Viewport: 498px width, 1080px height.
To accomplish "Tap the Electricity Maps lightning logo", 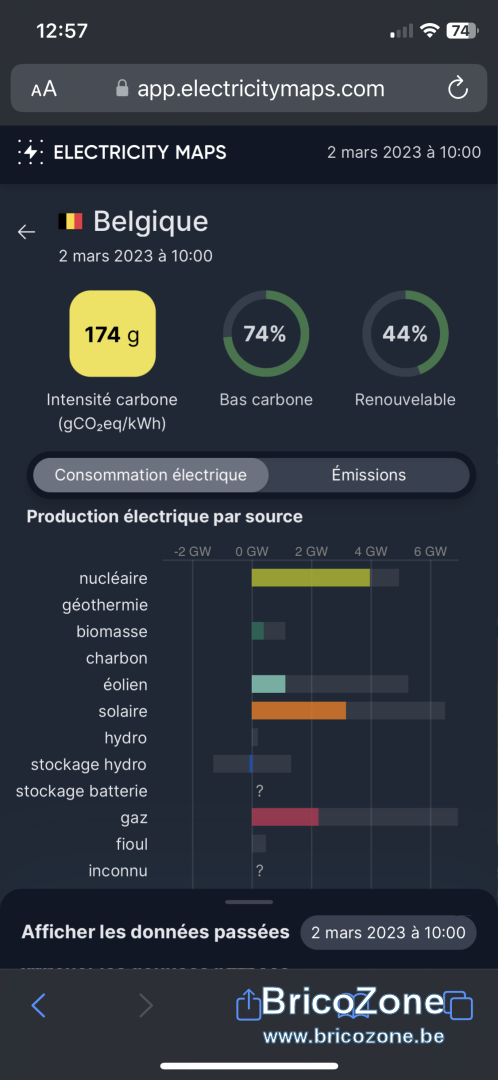I will click(x=30, y=152).
